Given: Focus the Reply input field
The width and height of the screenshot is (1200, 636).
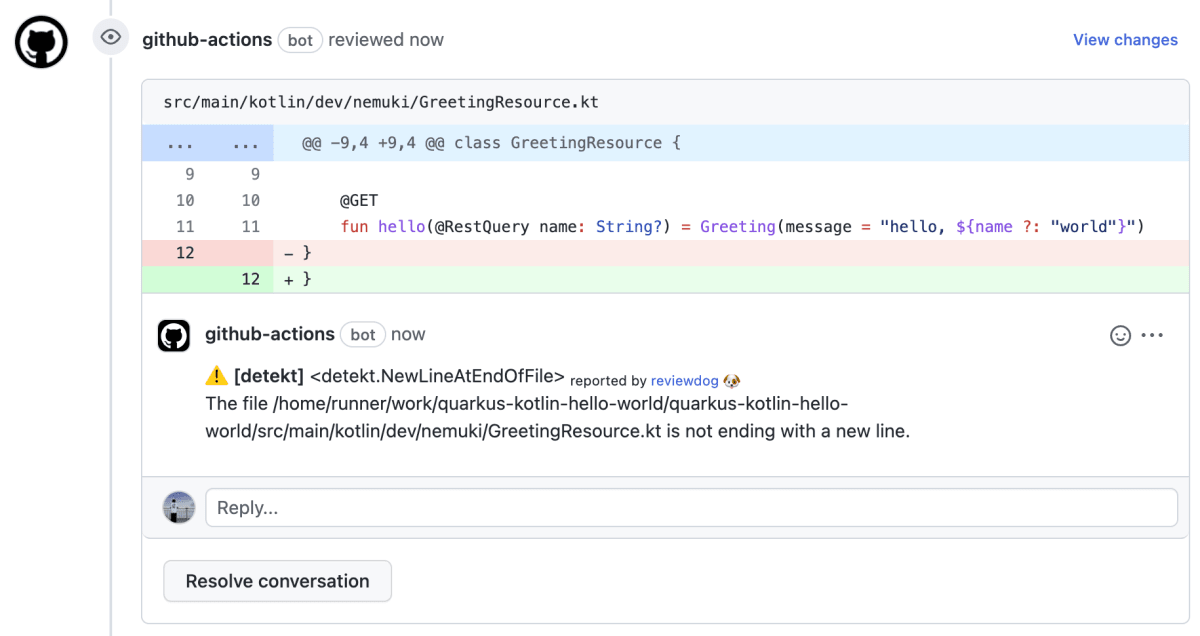Looking at the screenshot, I should (x=691, y=508).
